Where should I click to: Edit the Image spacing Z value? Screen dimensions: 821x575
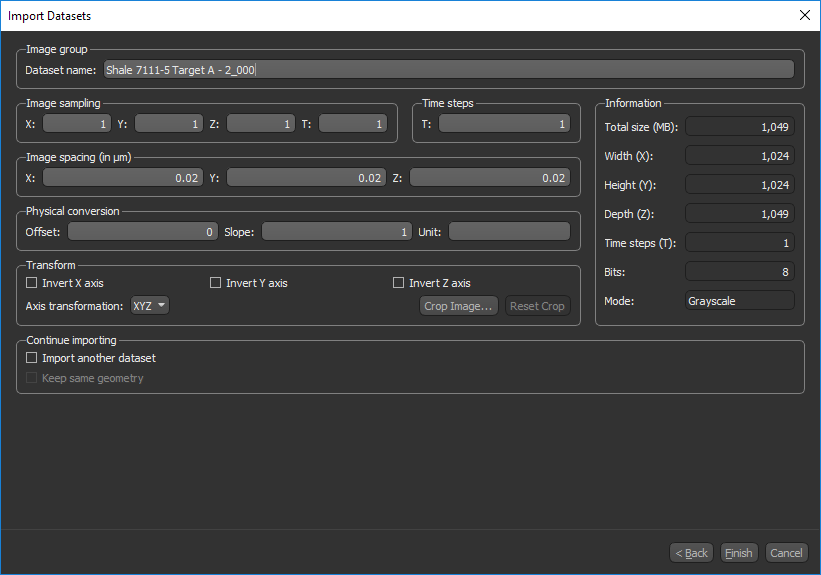pos(489,178)
